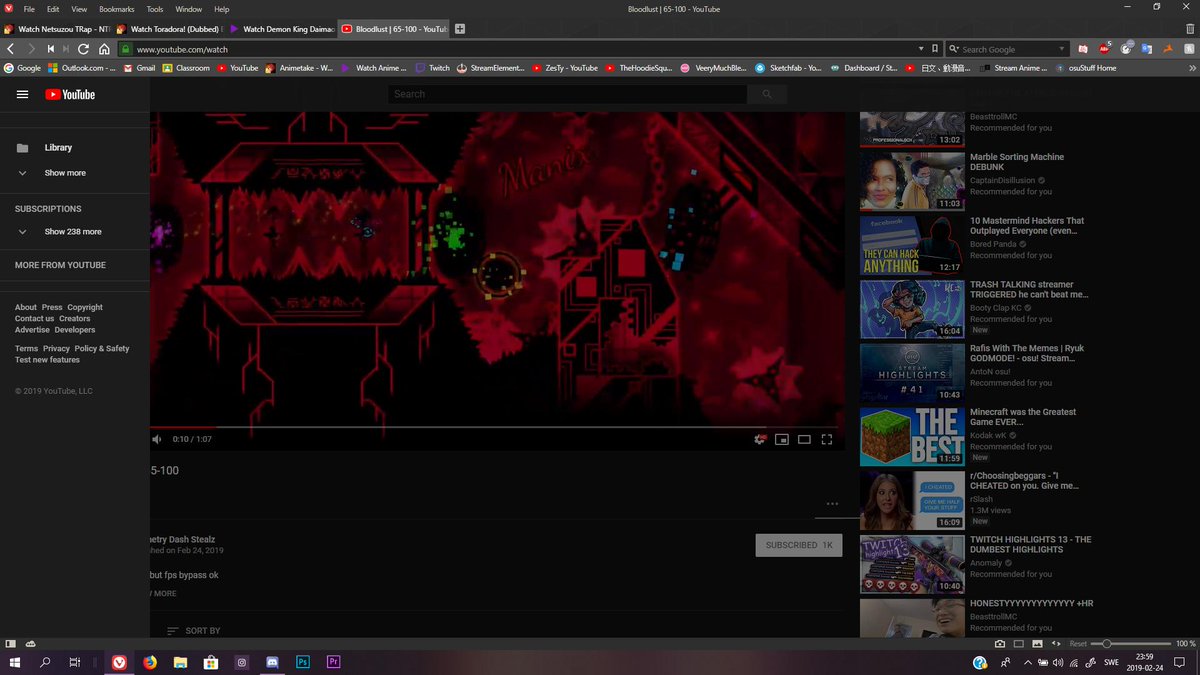Open the closed tabs trash icon
The image size is (1200, 675).
[1191, 29]
